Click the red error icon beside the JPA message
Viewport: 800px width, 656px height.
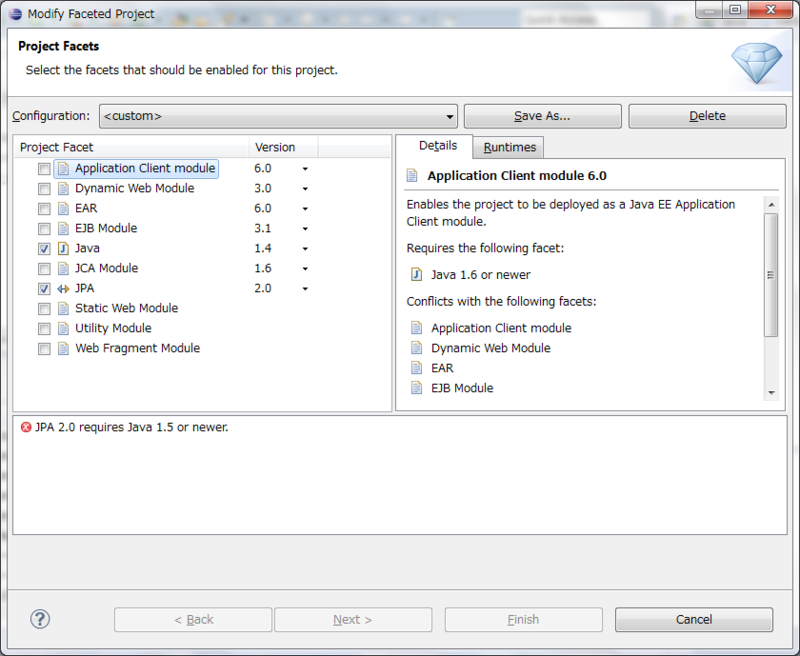[26, 427]
